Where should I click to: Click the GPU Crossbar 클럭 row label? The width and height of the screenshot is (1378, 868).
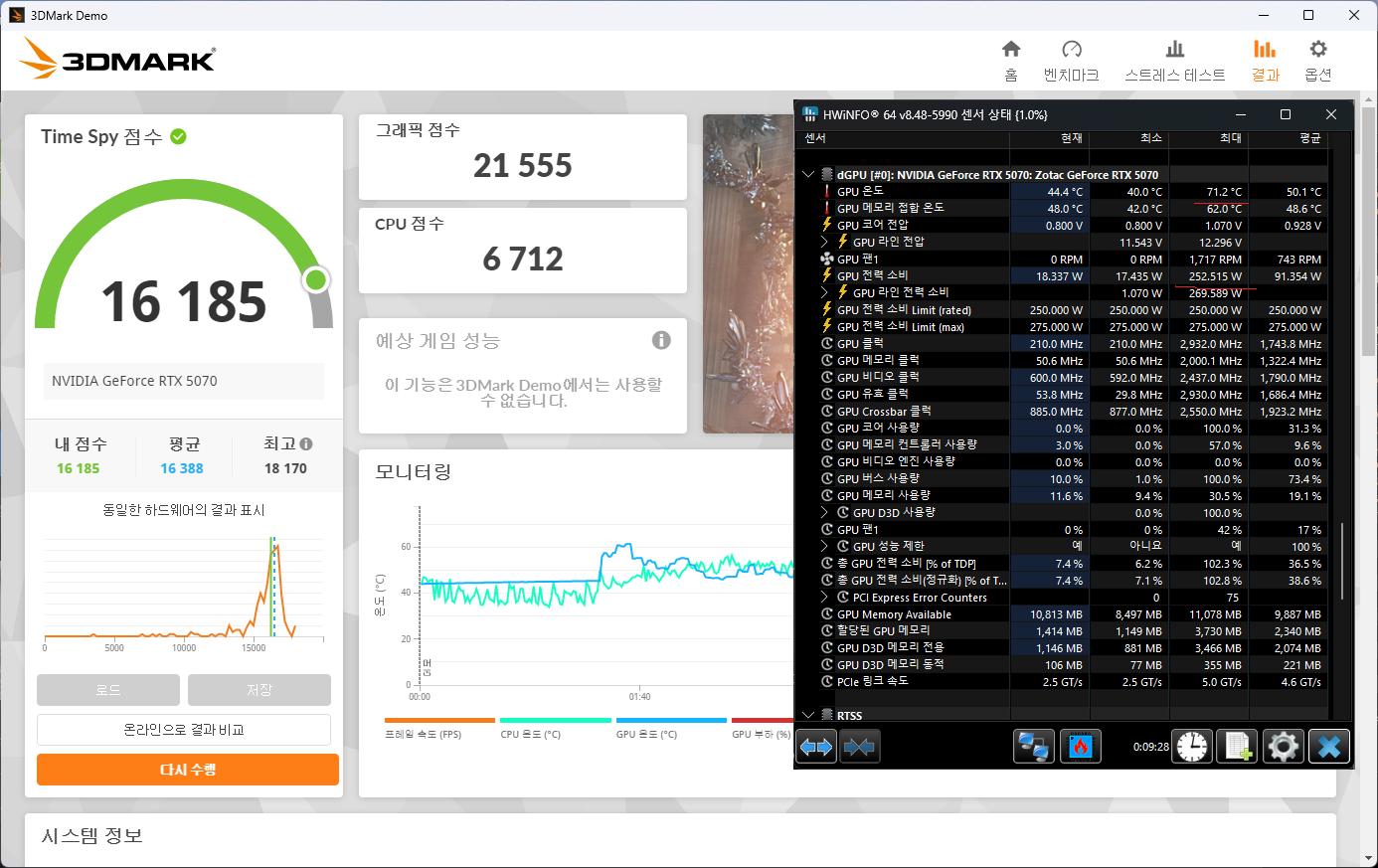click(x=884, y=412)
